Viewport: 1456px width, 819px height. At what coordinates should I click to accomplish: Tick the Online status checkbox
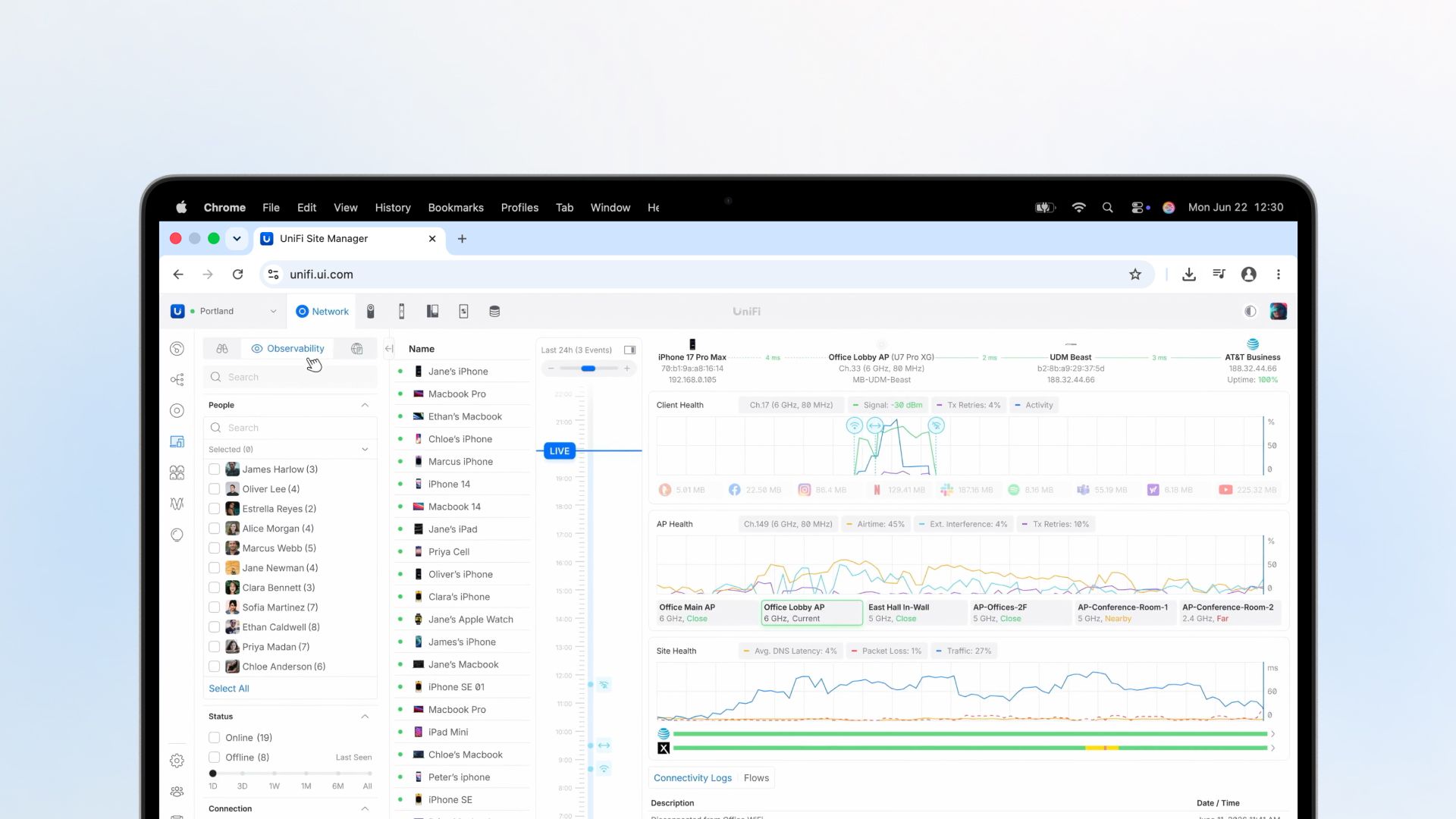(x=214, y=737)
